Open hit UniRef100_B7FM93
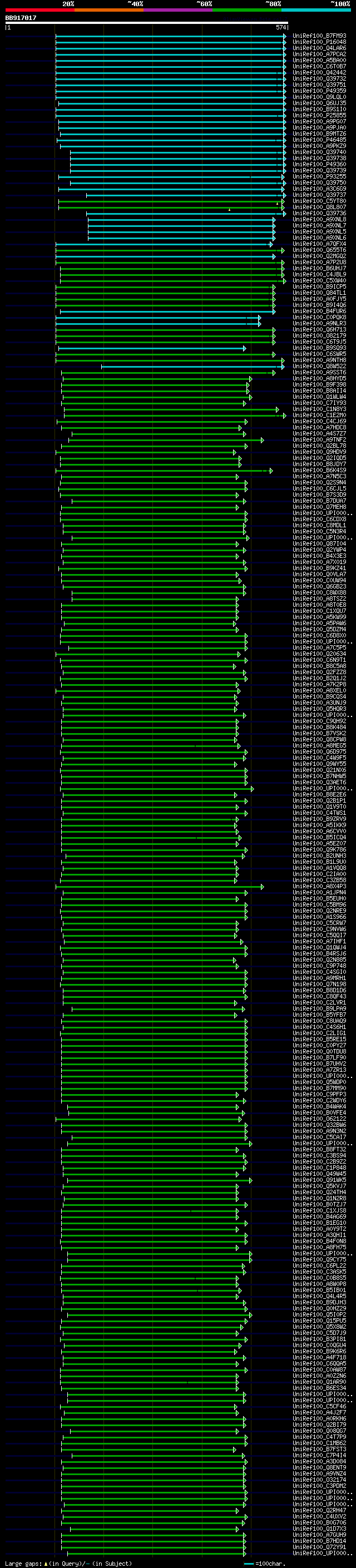Image resolution: width=356 pixels, height=1568 pixels. click(319, 36)
